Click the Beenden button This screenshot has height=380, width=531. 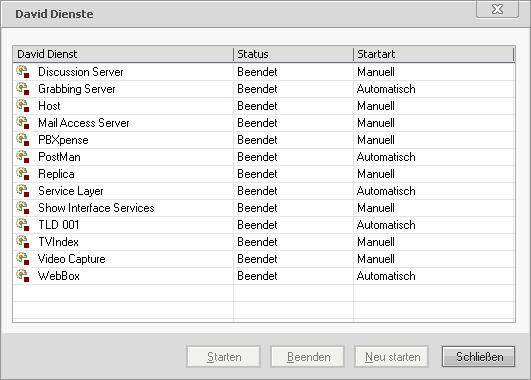307,357
